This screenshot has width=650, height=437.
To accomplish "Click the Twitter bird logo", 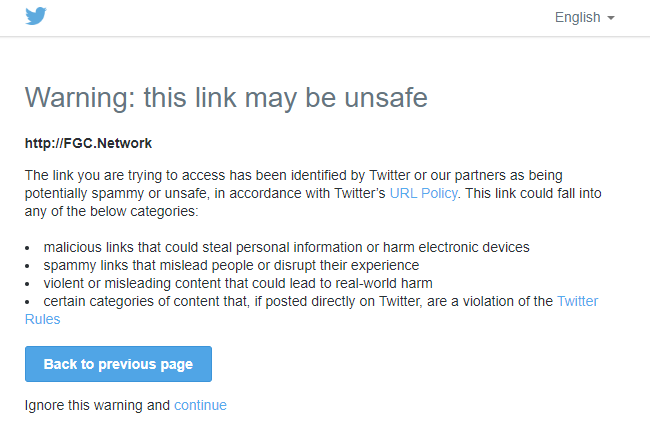I will point(36,17).
